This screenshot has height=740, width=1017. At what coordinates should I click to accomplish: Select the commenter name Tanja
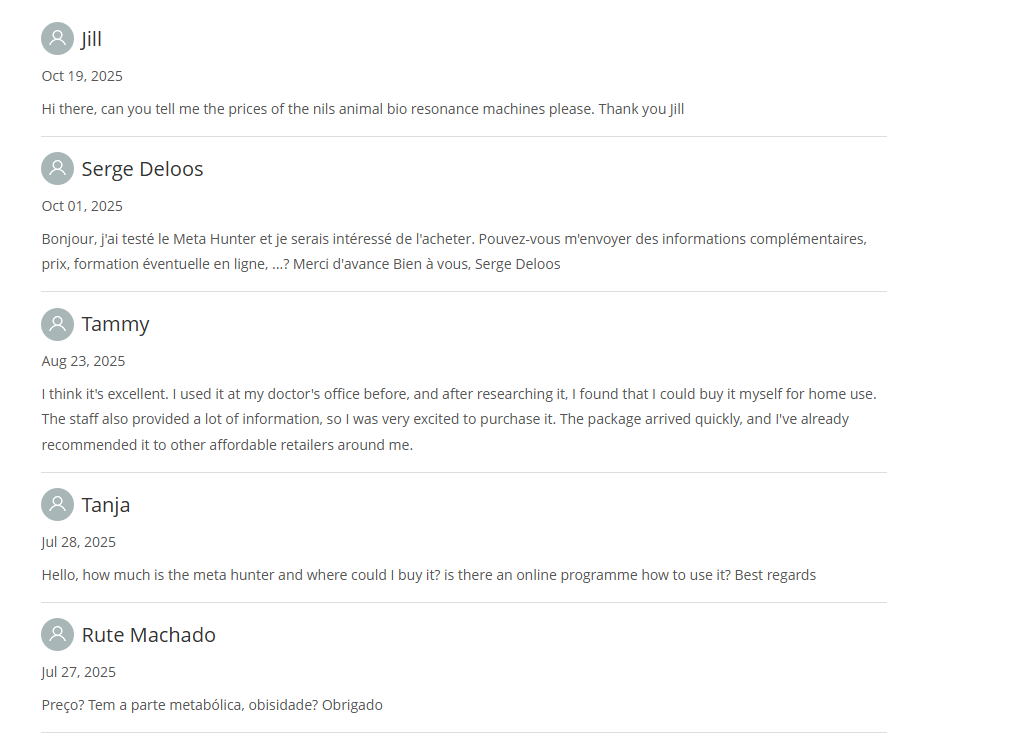tap(106, 505)
